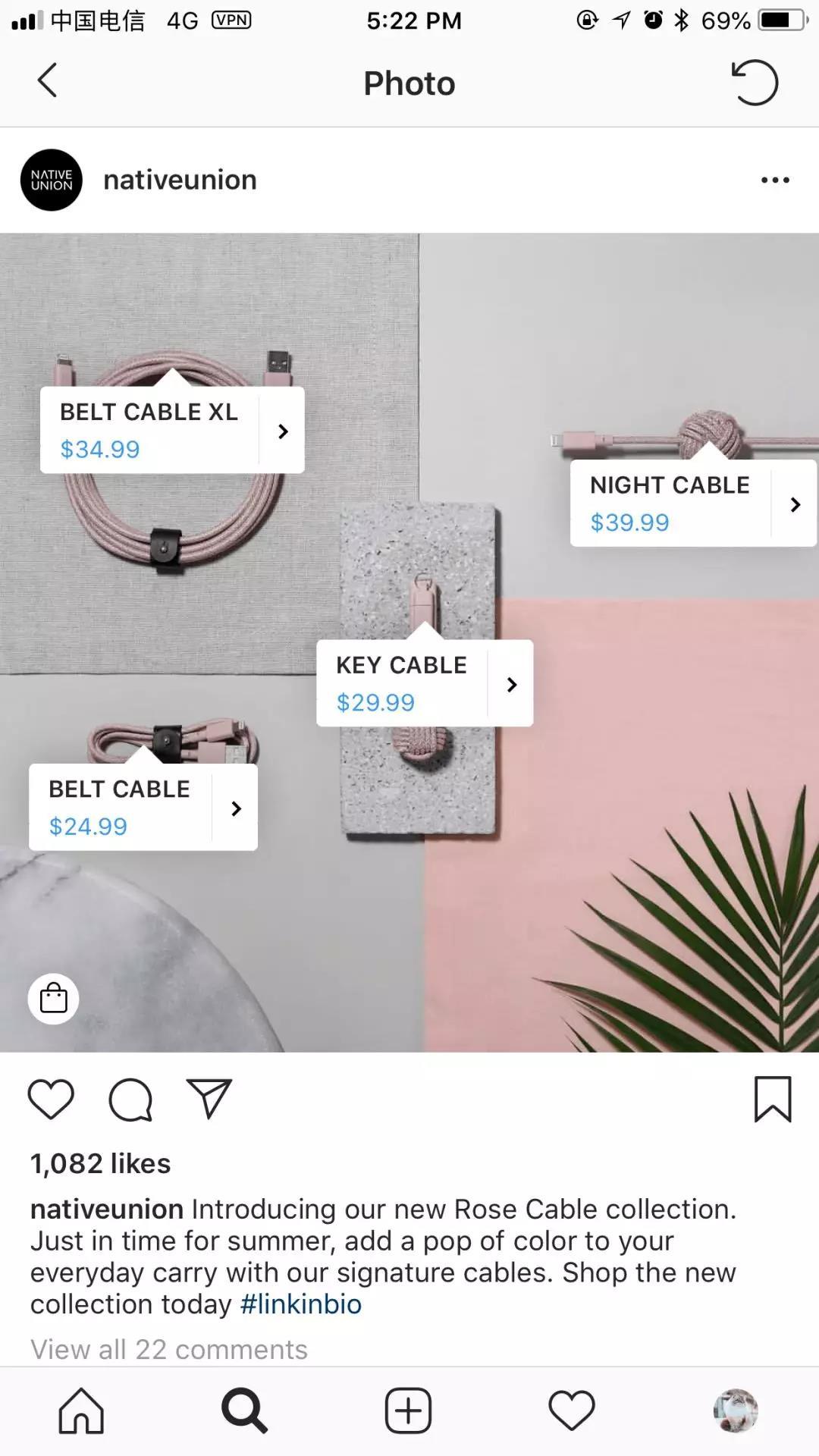Tap the shopping bag icon on photo
The image size is (819, 1456).
[53, 998]
